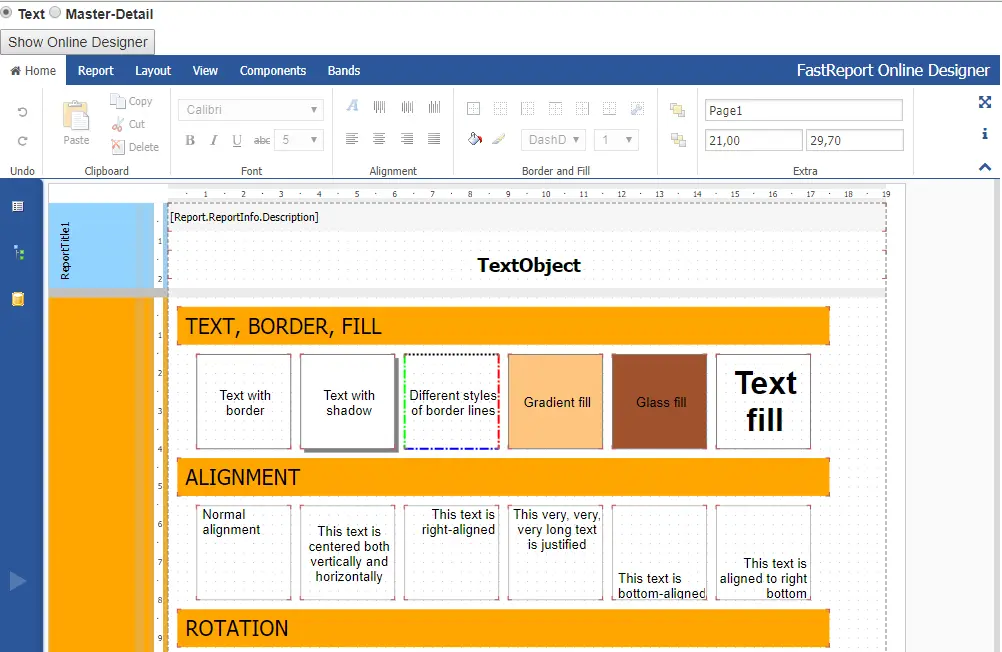Toggle Strikethrough formatting
This screenshot has width=1002, height=652.
[x=261, y=140]
